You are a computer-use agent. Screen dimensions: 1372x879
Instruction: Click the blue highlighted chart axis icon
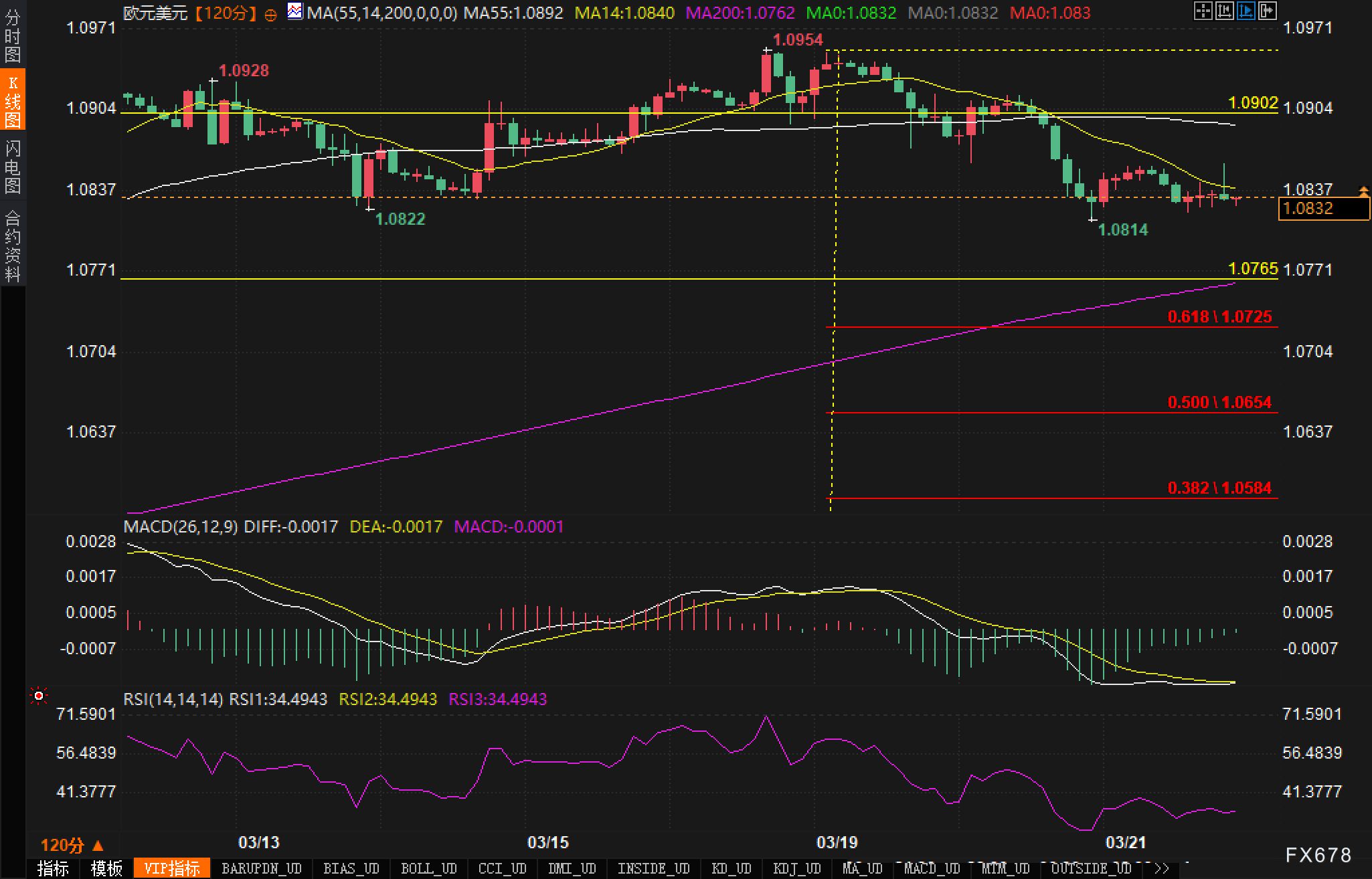[1246, 11]
